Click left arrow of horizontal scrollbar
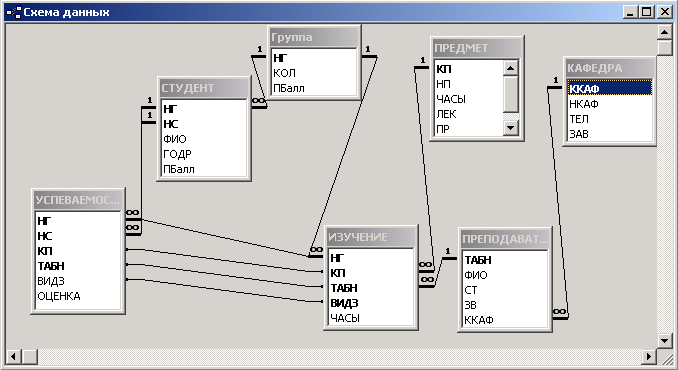Screen dimensions: 678x370 pos(13,357)
